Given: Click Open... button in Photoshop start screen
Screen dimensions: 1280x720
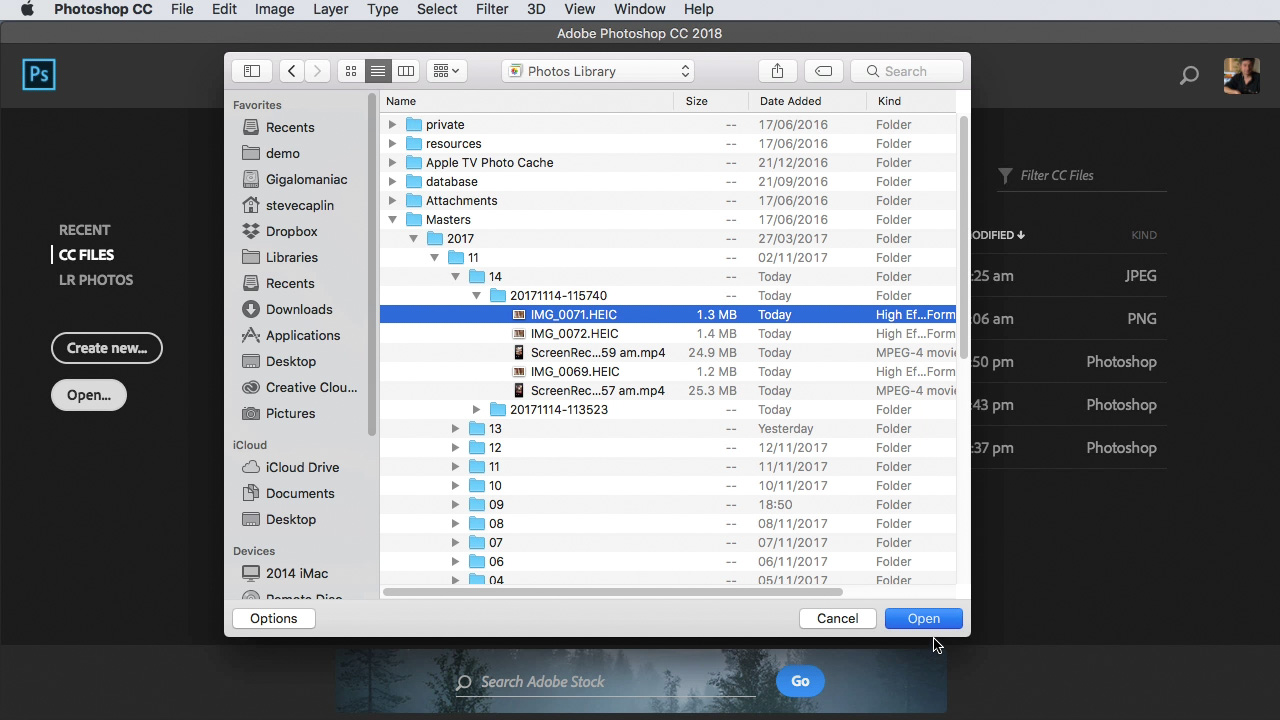Looking at the screenshot, I should 89,395.
